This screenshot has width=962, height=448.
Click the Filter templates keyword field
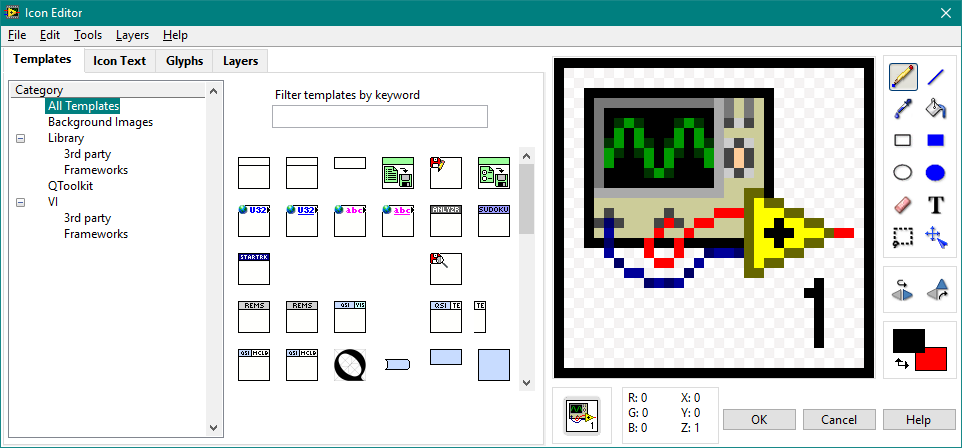(379, 117)
